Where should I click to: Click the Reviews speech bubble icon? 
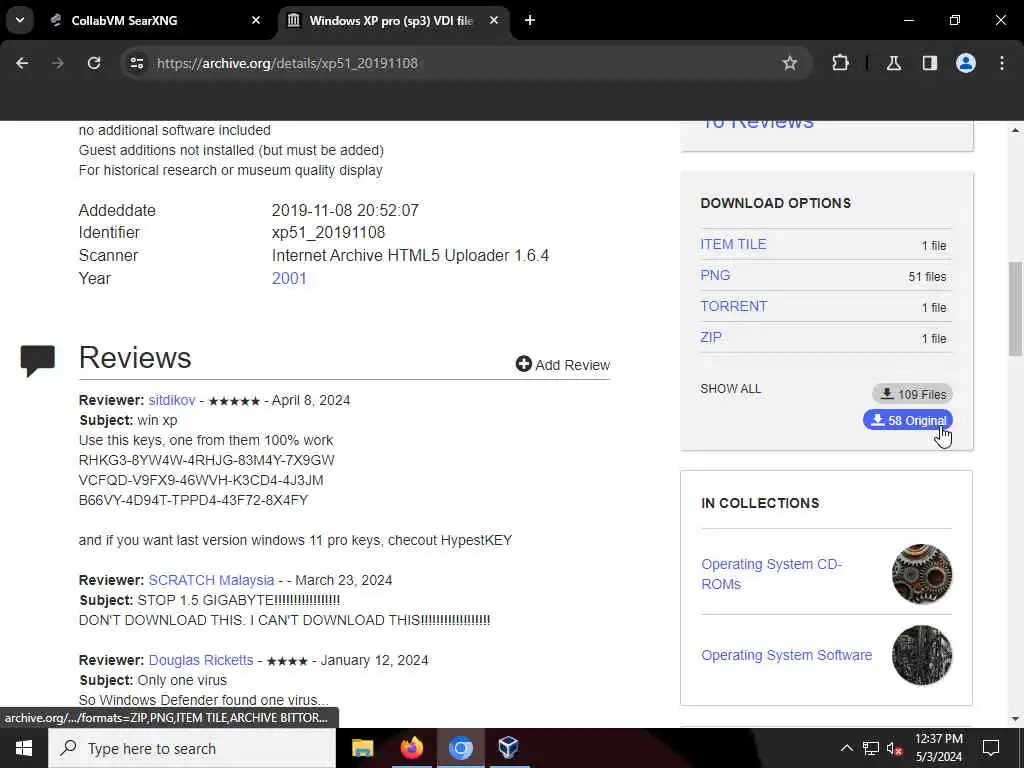37,361
